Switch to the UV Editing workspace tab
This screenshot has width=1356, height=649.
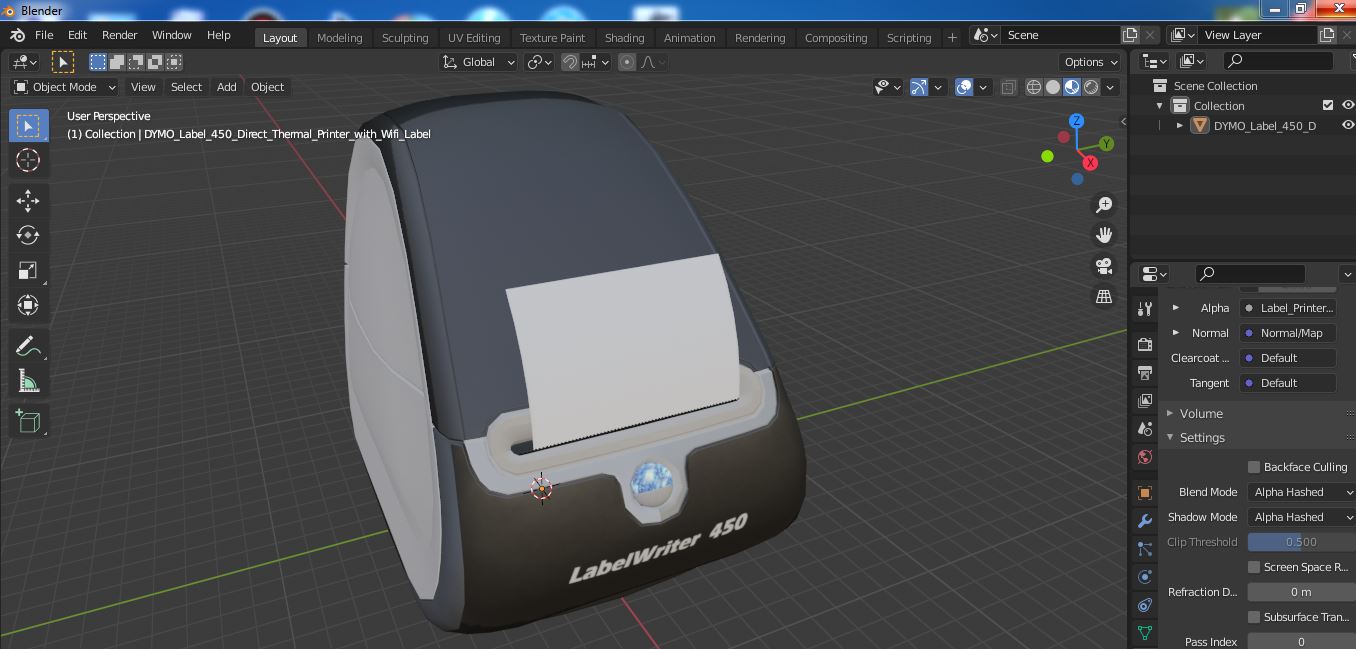(474, 37)
